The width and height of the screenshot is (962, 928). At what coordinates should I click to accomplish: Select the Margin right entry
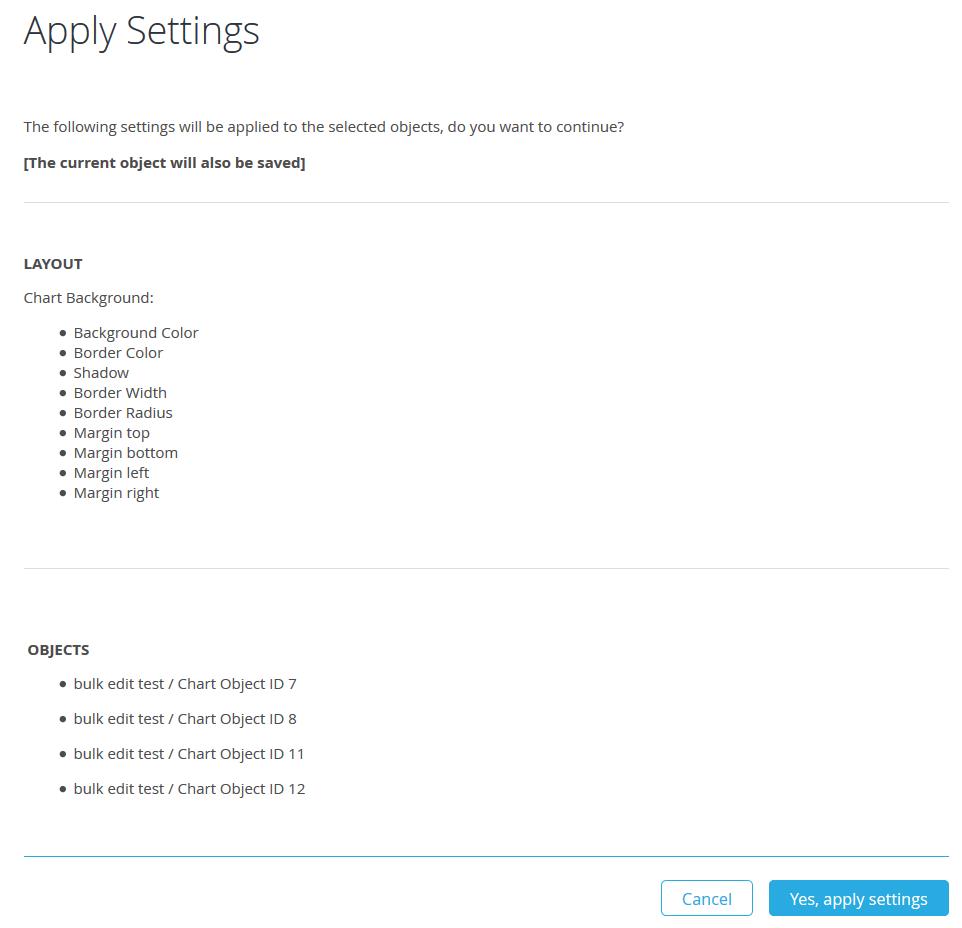tap(116, 493)
